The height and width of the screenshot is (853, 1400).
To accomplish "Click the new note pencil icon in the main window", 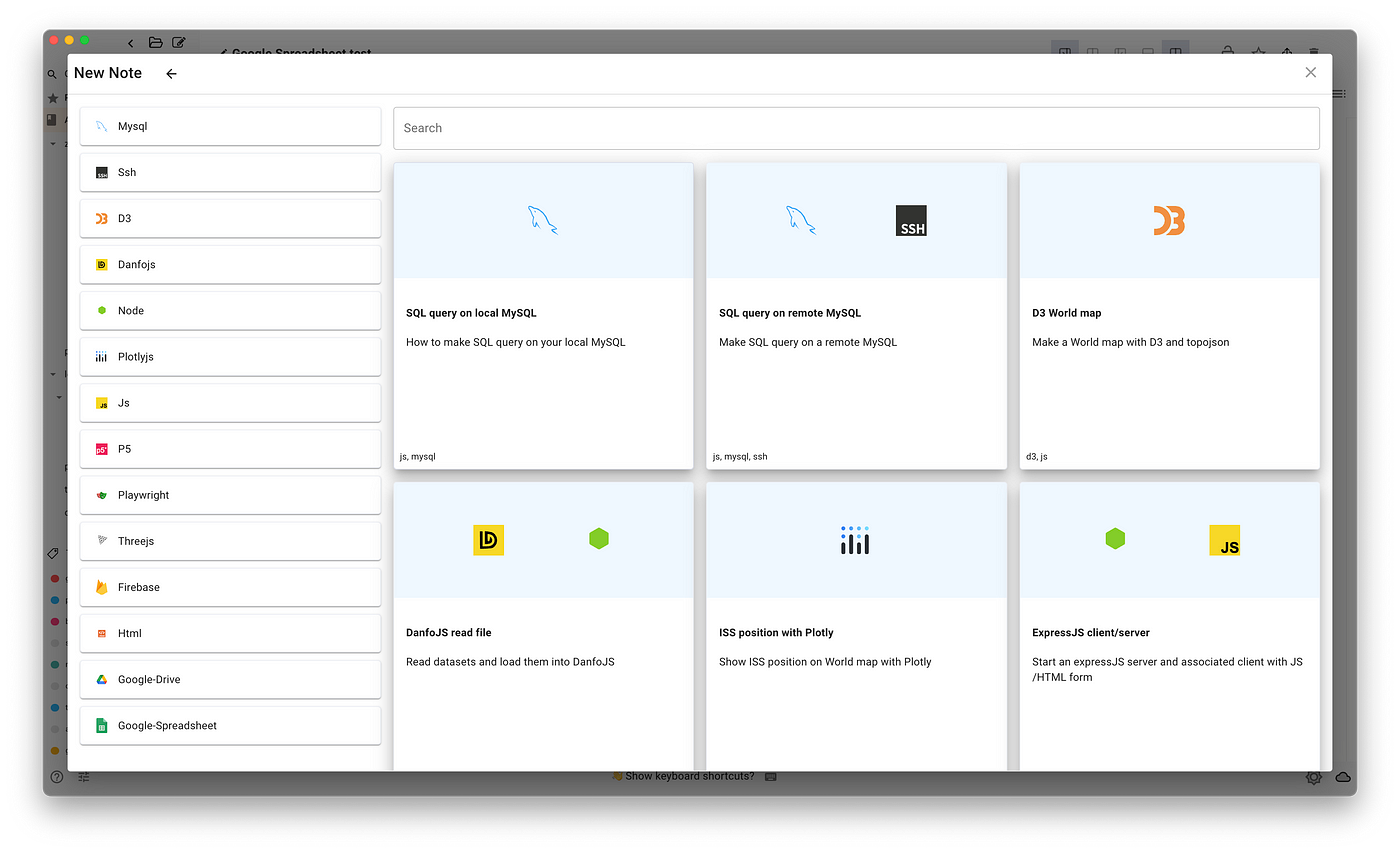I will [179, 43].
